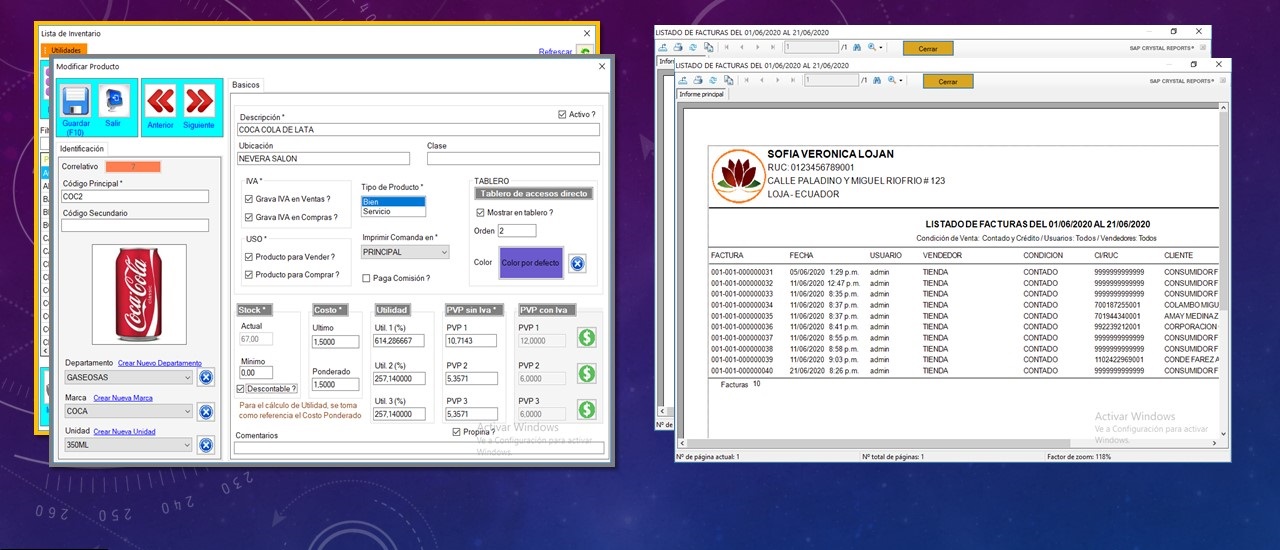Uncheck the Activo checkbox
The width and height of the screenshot is (1280, 550).
pyautogui.click(x=562, y=115)
